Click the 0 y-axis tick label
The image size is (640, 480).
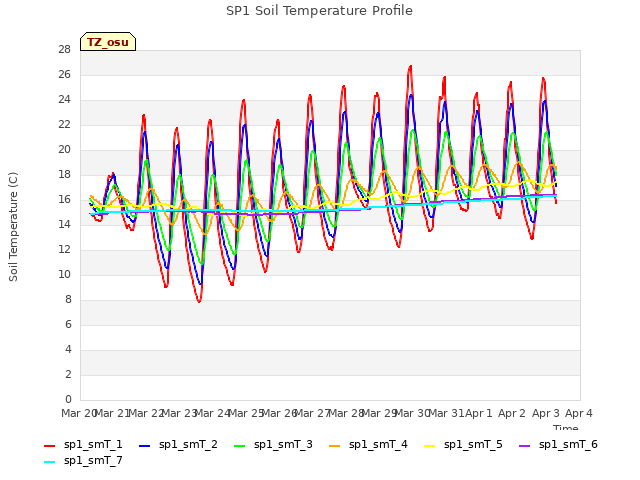[68, 399]
